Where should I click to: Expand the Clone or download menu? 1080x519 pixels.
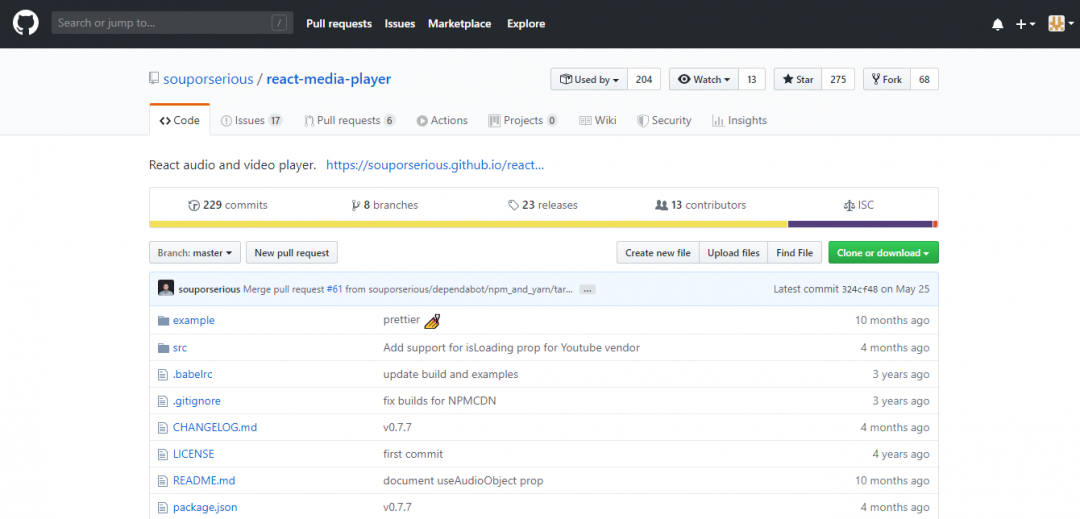click(883, 253)
